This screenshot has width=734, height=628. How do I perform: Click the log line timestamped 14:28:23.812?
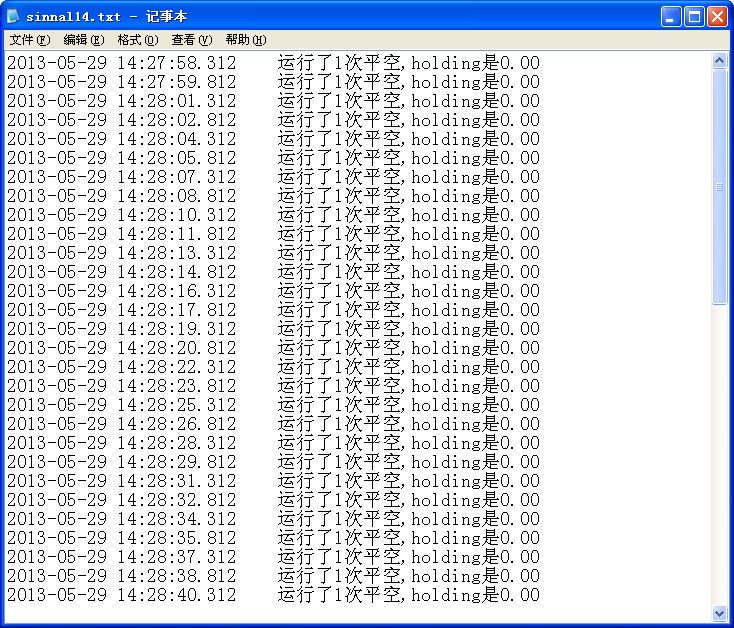[x=273, y=386]
